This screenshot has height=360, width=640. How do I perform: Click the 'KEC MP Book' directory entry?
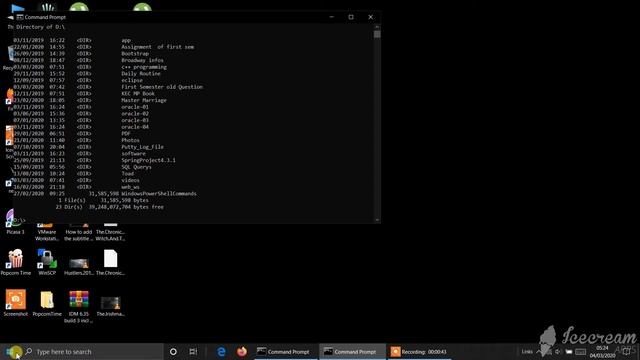pyautogui.click(x=138, y=93)
